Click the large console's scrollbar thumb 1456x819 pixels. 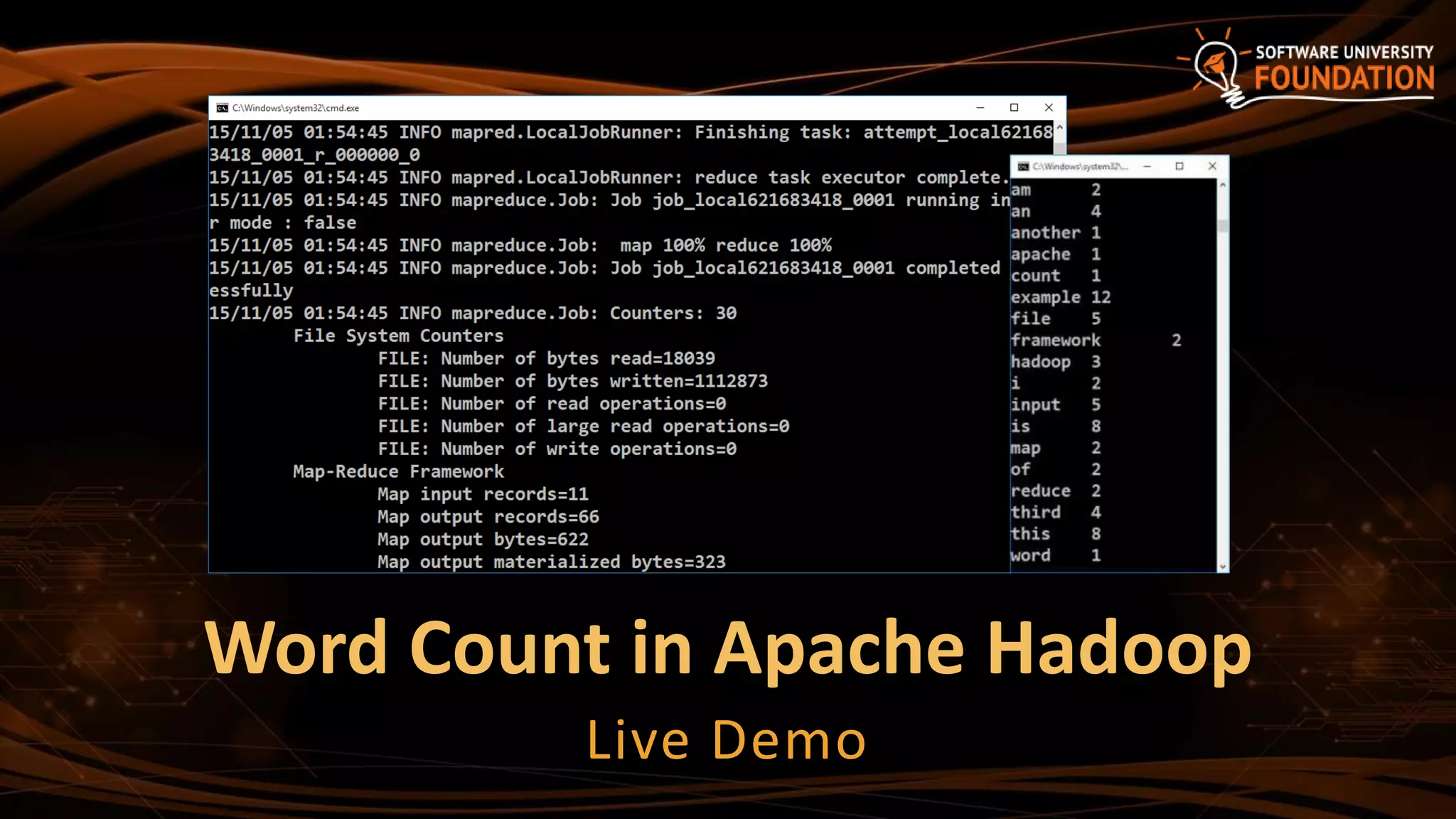click(1059, 147)
